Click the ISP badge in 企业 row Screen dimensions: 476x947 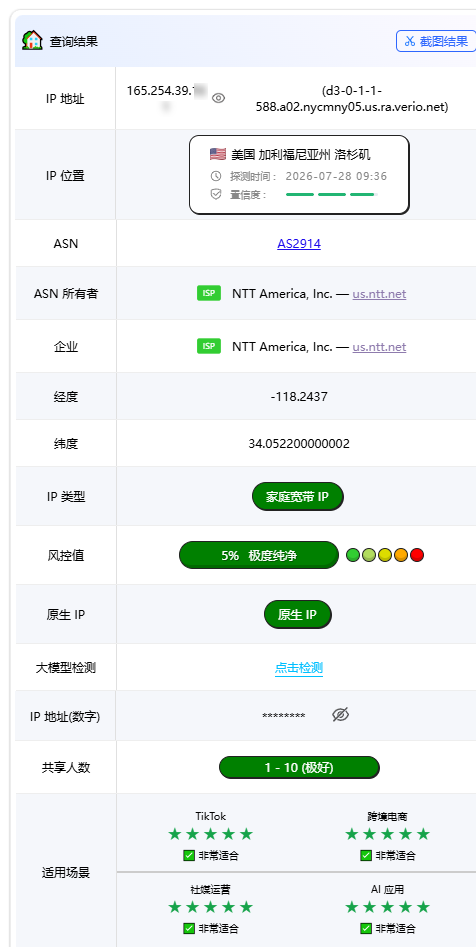tap(209, 345)
